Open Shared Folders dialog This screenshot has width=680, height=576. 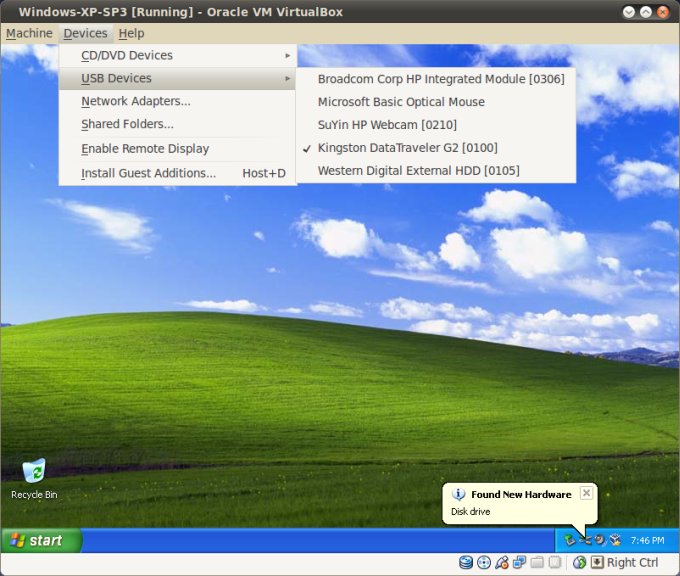pos(177,124)
